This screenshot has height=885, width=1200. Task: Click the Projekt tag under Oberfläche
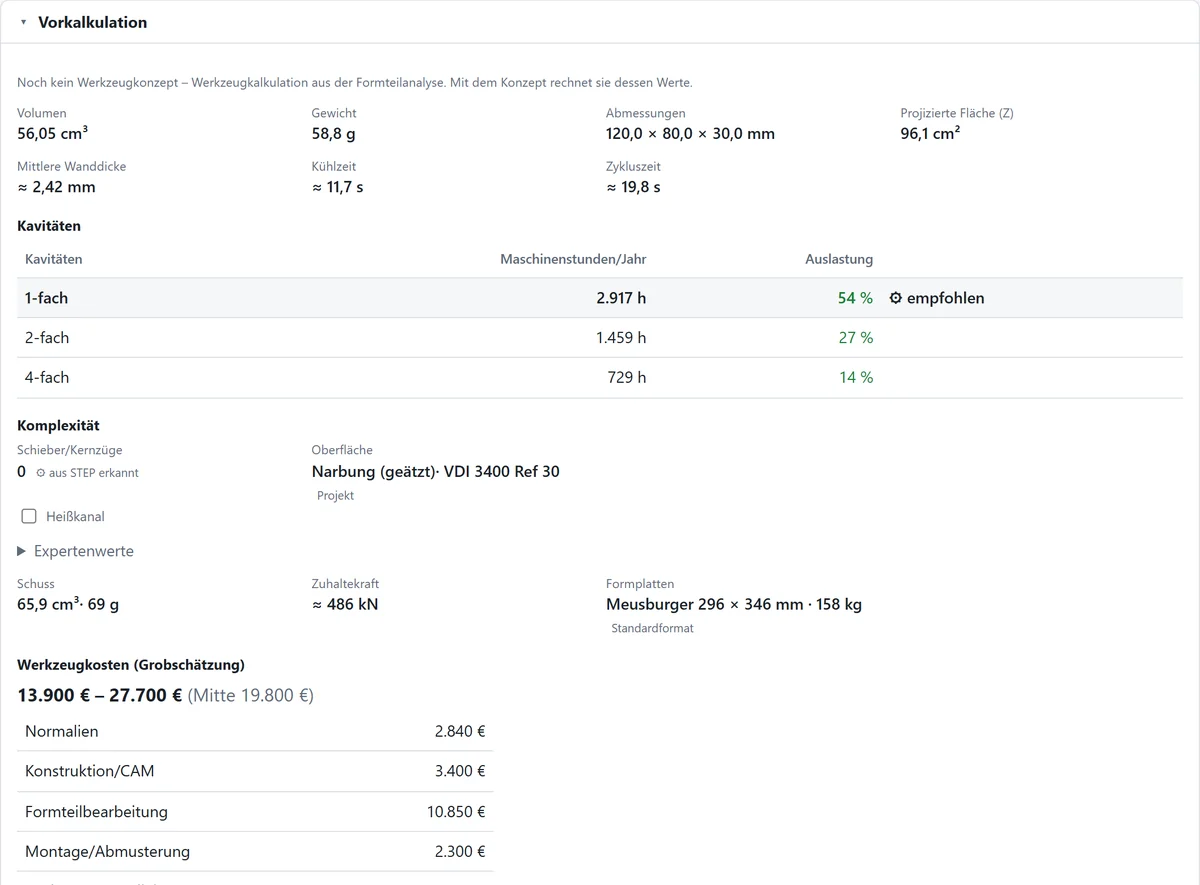tap(335, 496)
